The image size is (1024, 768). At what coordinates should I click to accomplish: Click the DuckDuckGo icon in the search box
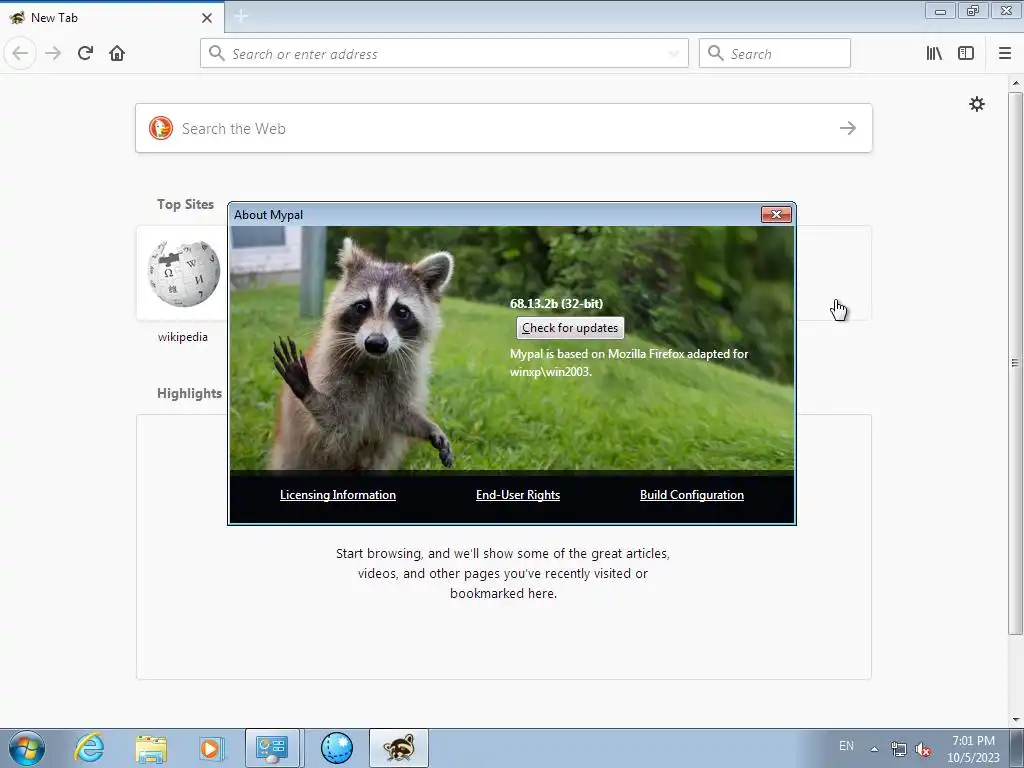(161, 128)
